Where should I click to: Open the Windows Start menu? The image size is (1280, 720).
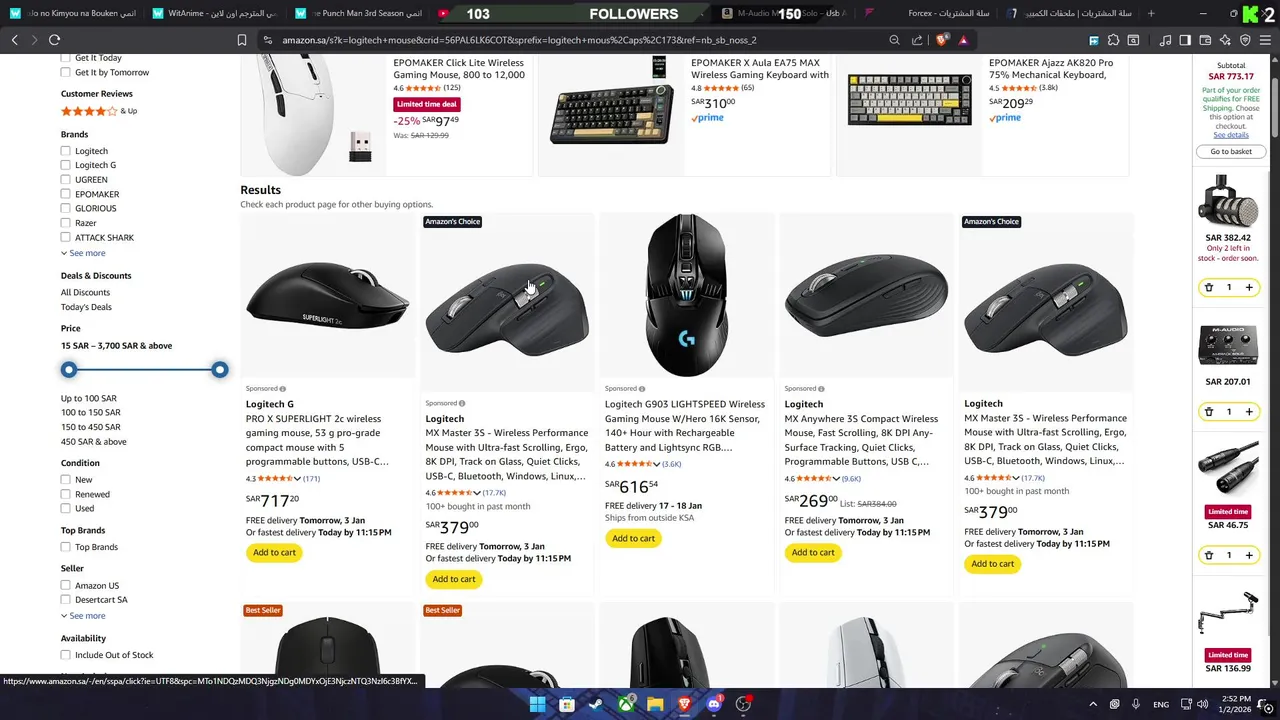coord(537,704)
